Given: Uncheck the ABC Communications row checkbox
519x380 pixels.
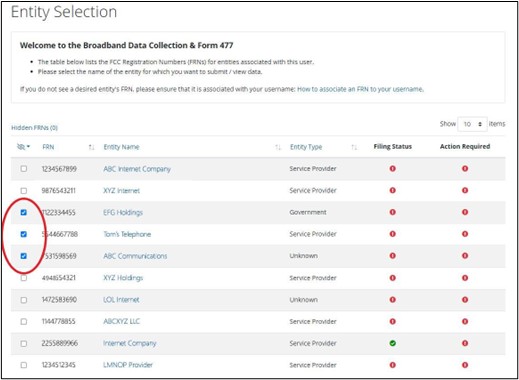Looking at the screenshot, I should [x=24, y=256].
